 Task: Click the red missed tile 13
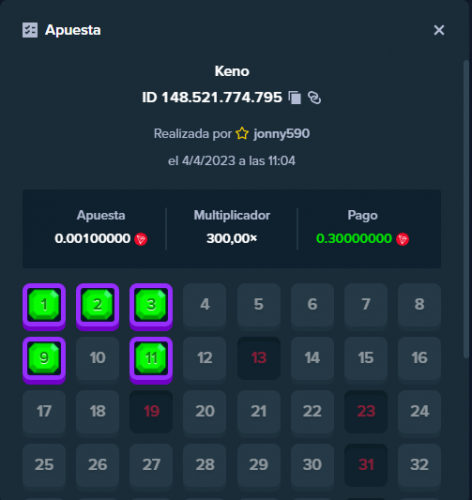[259, 358]
